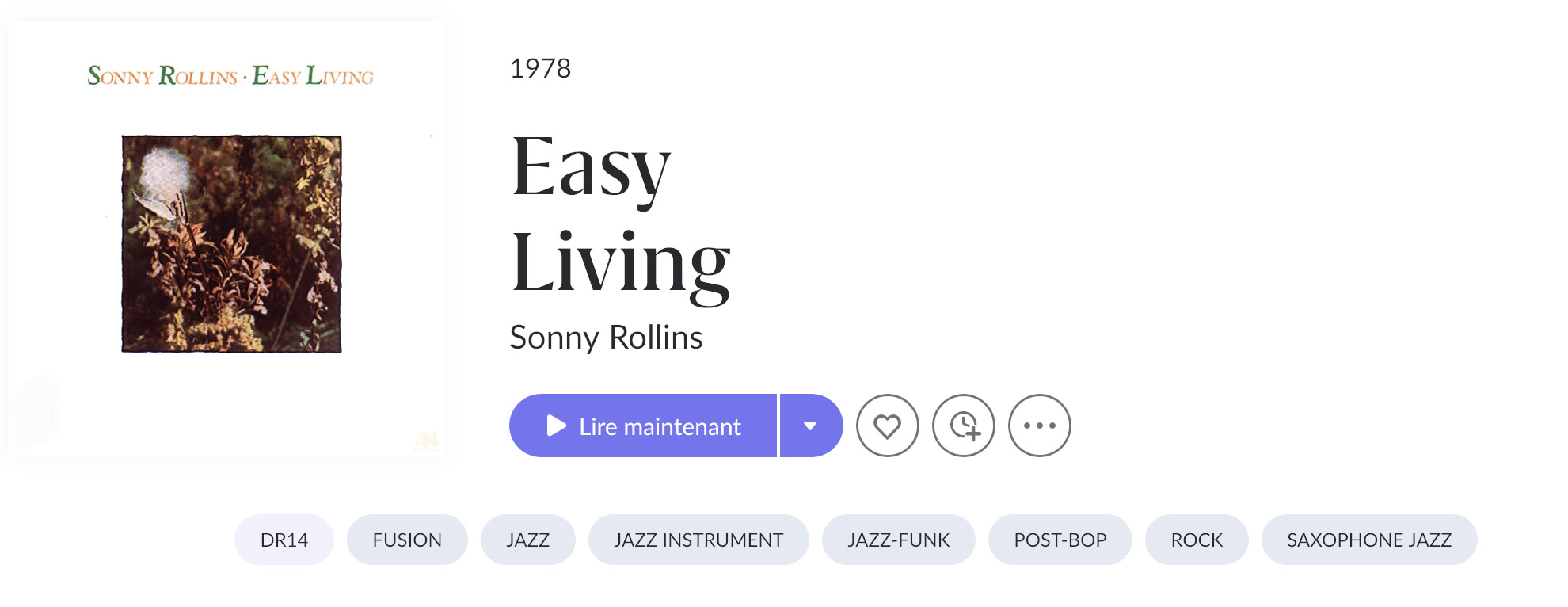Click the play triangle in Lire maintenant

point(556,426)
